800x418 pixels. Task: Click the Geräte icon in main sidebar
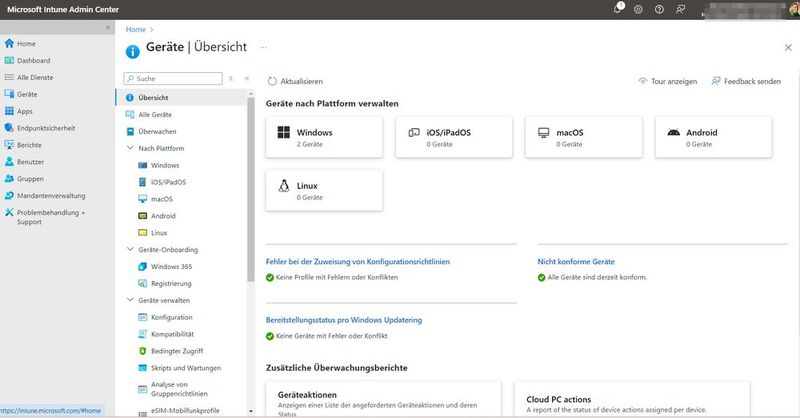[x=9, y=94]
